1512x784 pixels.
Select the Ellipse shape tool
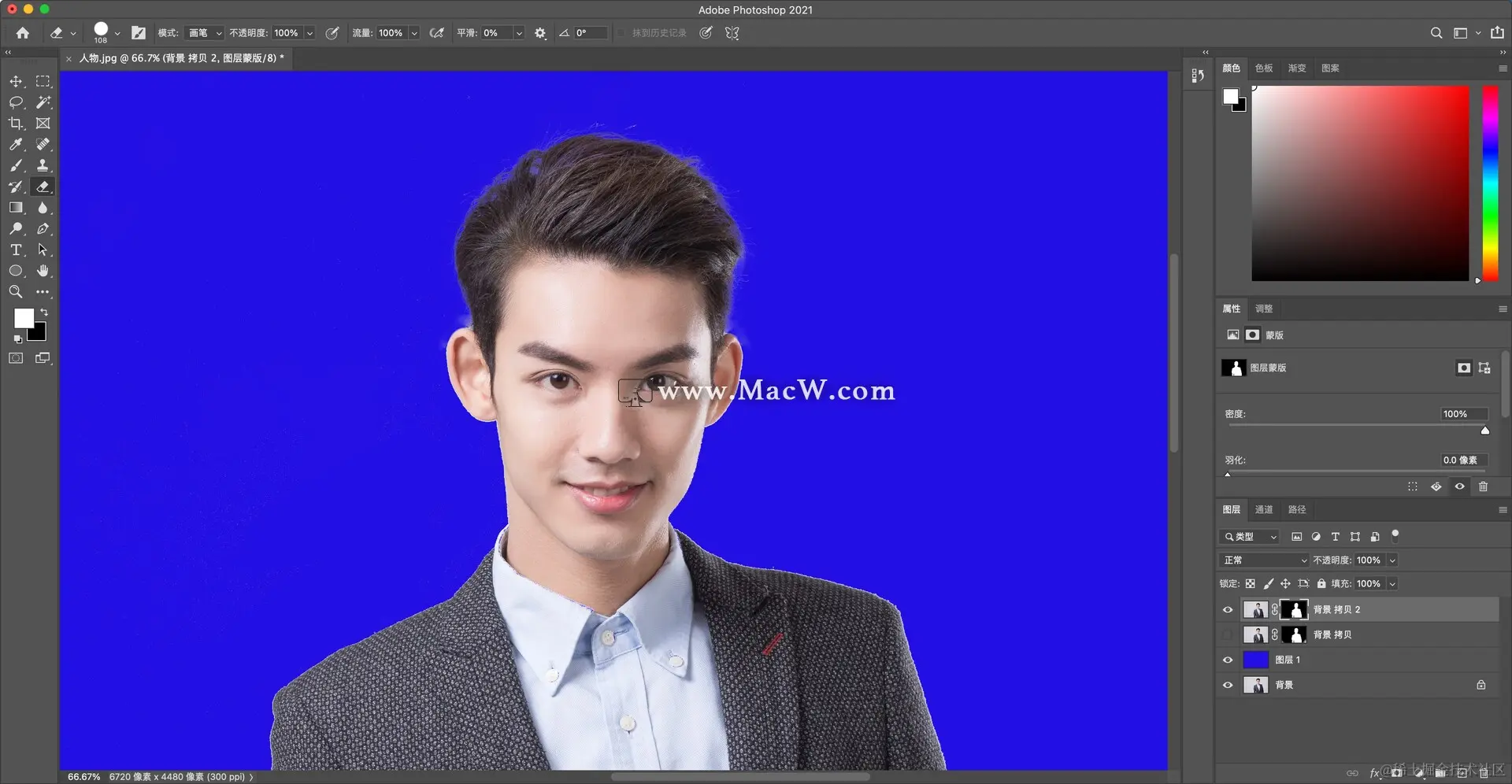coord(16,271)
